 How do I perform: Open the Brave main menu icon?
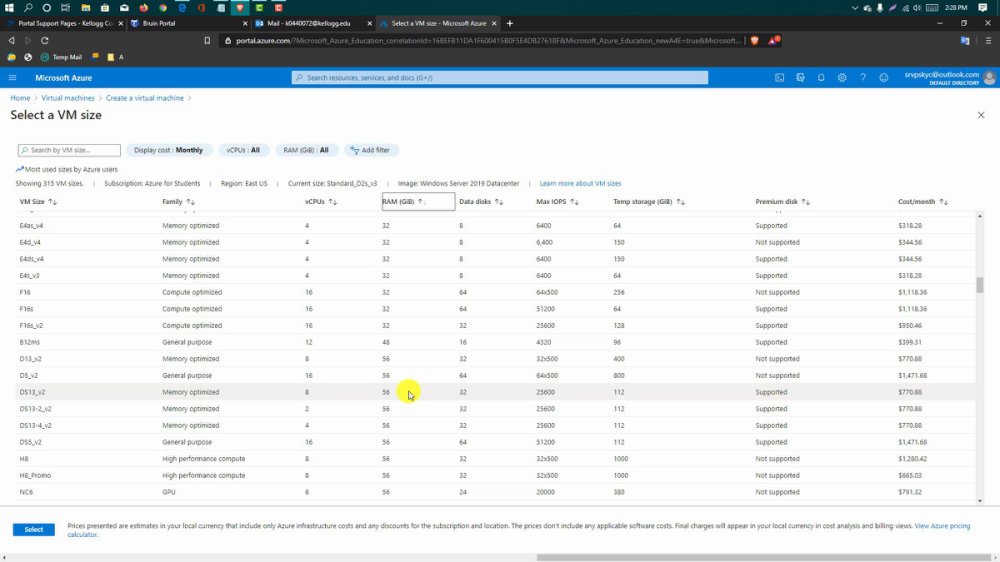988,40
